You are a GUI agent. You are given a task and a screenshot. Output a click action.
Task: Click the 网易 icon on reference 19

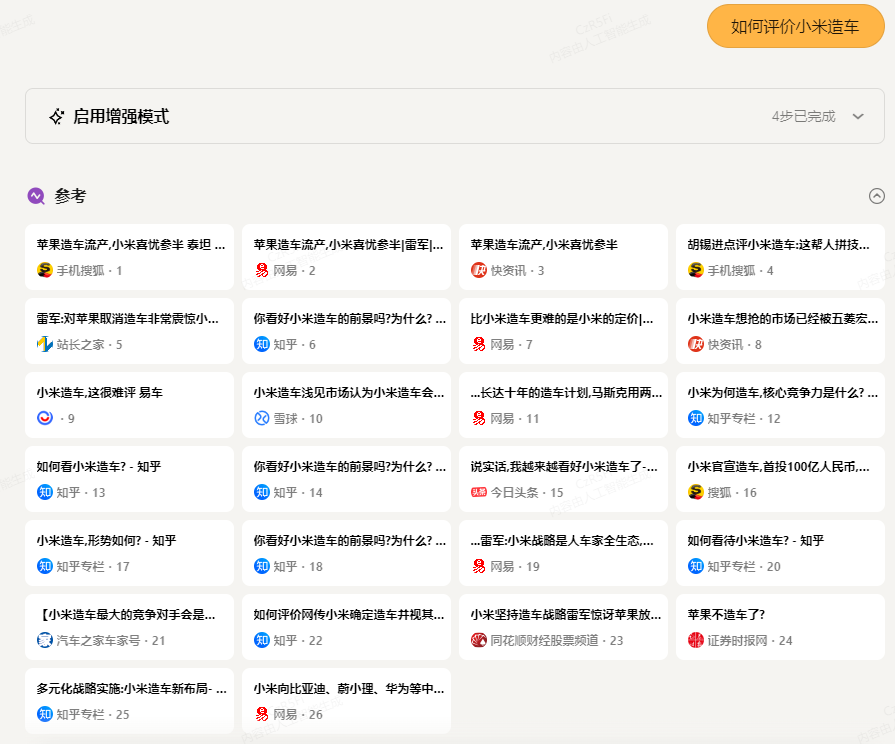coord(478,566)
